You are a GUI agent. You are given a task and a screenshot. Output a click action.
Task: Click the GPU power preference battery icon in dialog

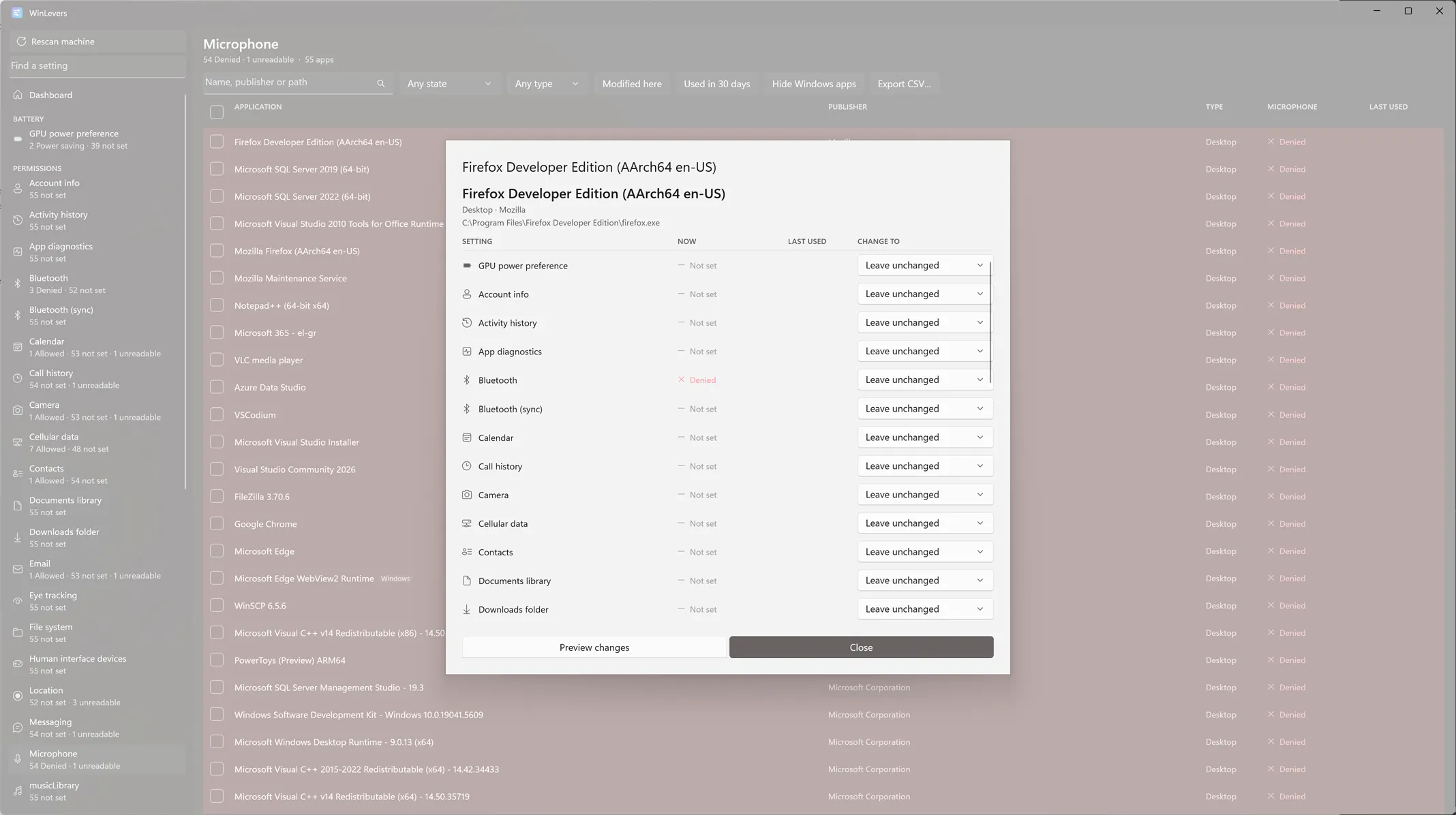(x=467, y=266)
